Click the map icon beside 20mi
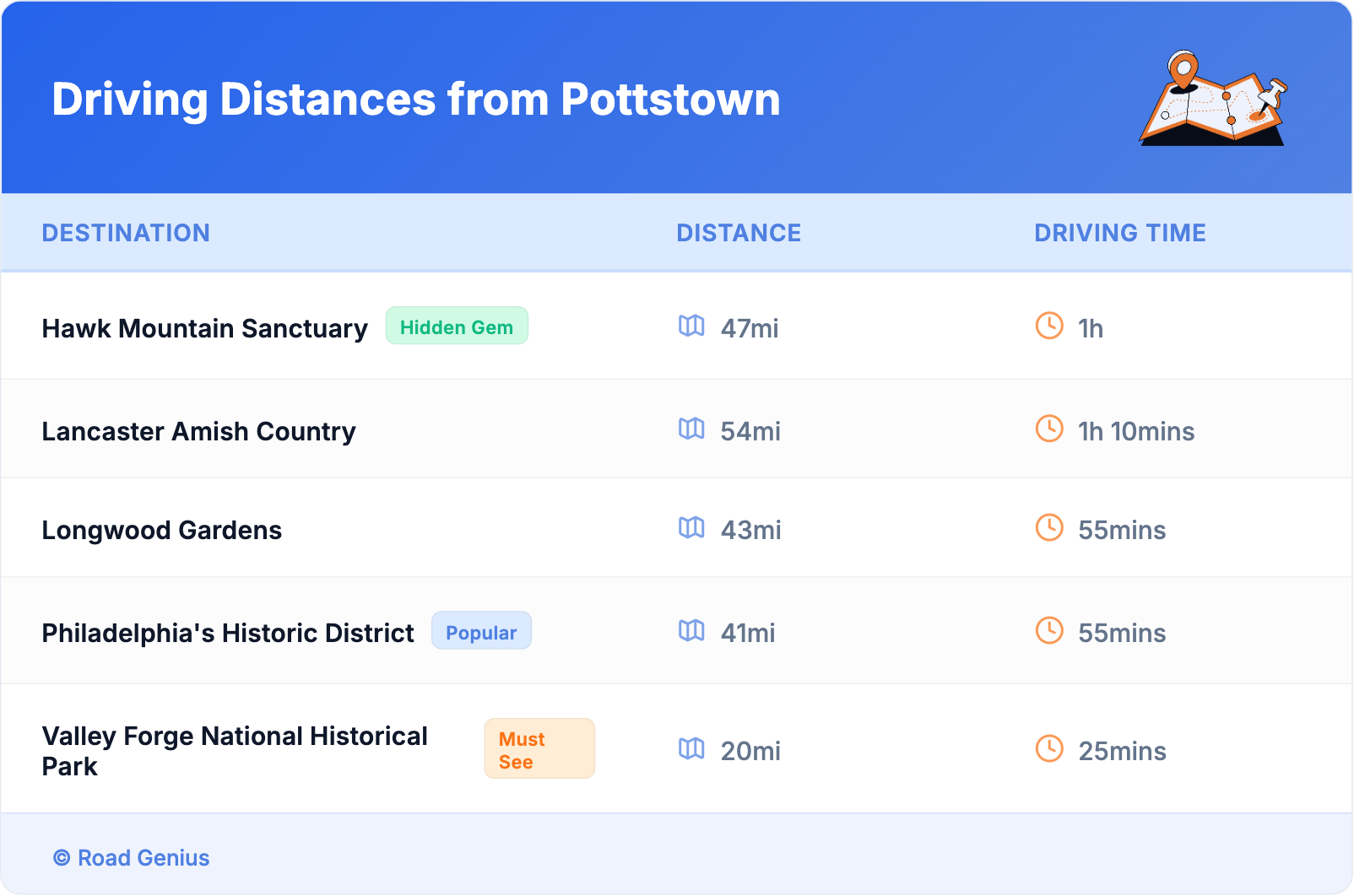Image resolution: width=1354 pixels, height=896 pixels. [691, 748]
